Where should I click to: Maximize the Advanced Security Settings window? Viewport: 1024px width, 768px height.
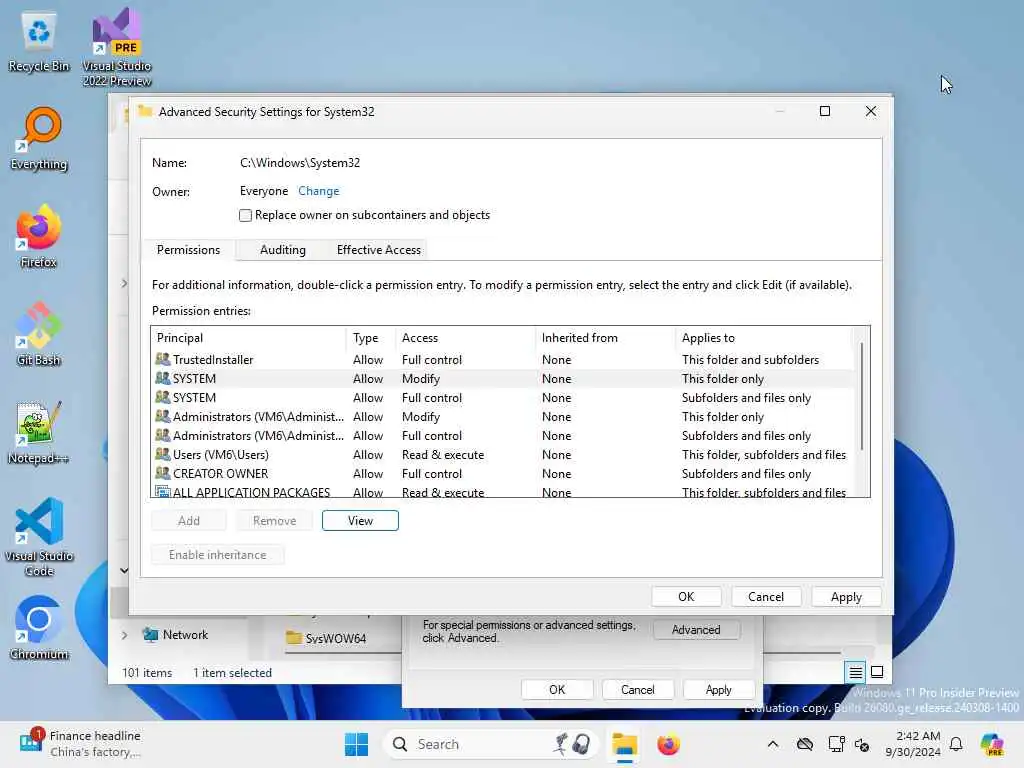tap(825, 111)
